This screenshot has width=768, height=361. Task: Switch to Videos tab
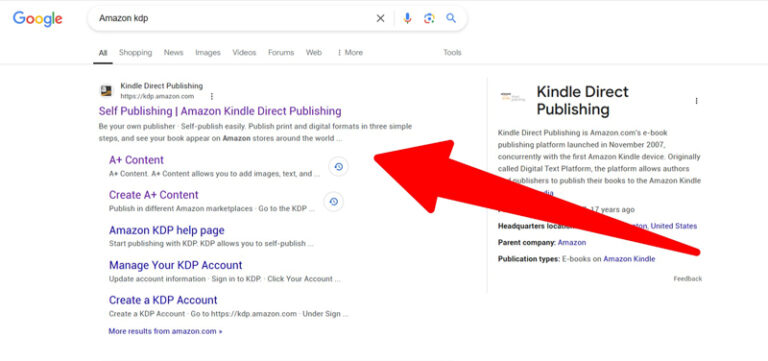tap(244, 52)
